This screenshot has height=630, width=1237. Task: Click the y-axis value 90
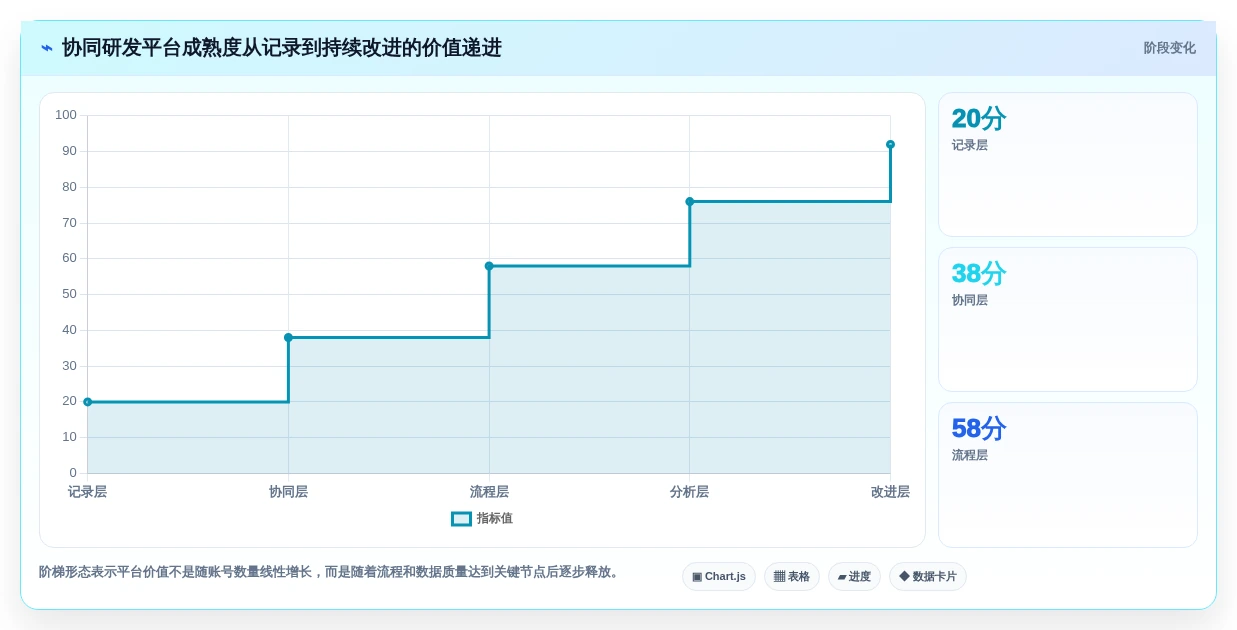tap(69, 151)
